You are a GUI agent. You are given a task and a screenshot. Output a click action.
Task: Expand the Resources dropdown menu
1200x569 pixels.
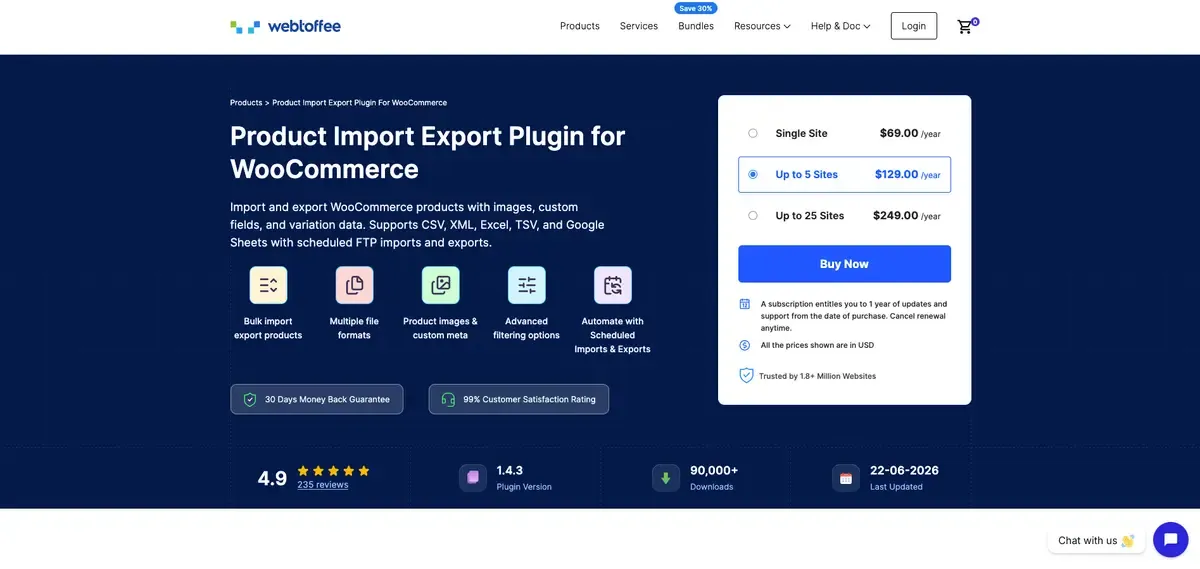[762, 26]
